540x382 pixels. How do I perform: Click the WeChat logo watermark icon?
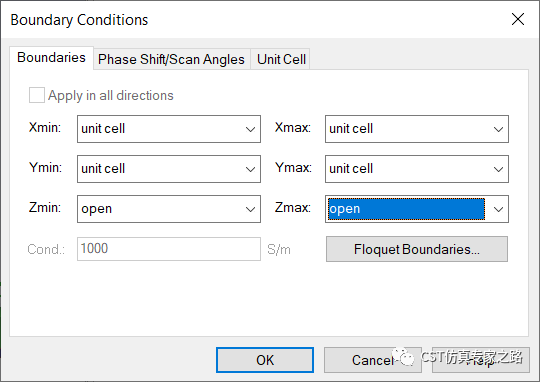point(403,357)
